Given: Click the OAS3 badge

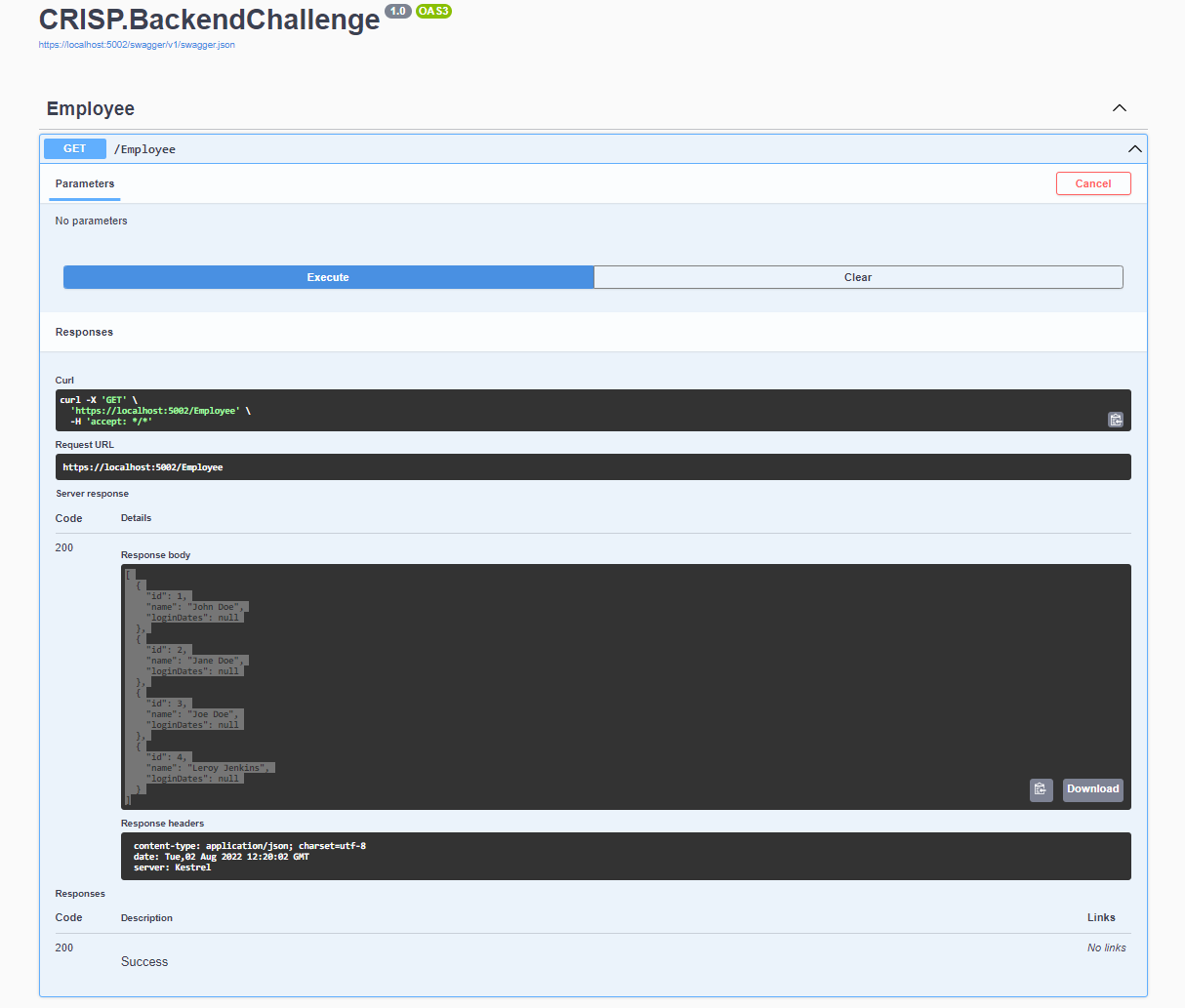Looking at the screenshot, I should (x=433, y=12).
